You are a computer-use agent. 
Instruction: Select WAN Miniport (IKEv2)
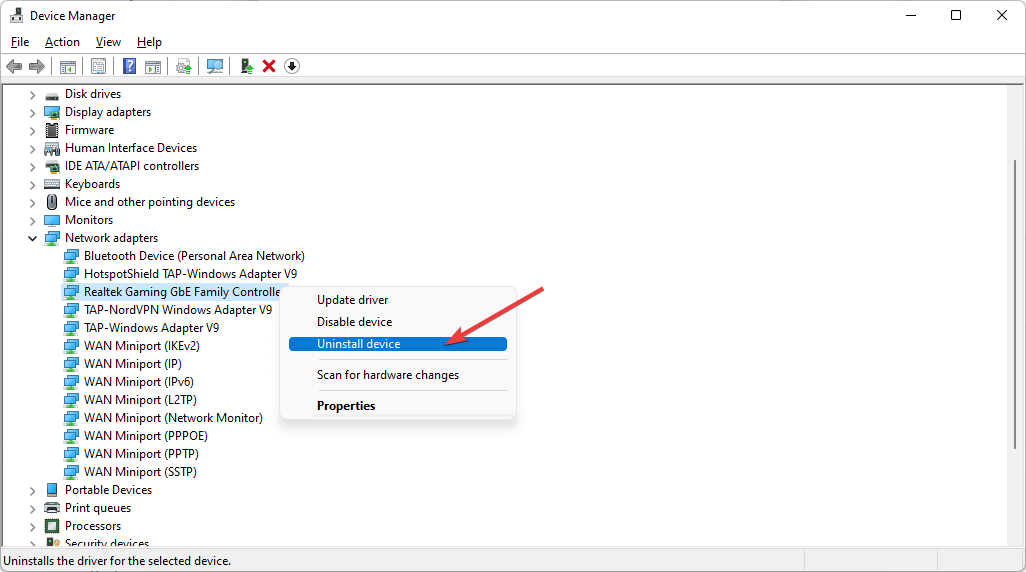141,346
